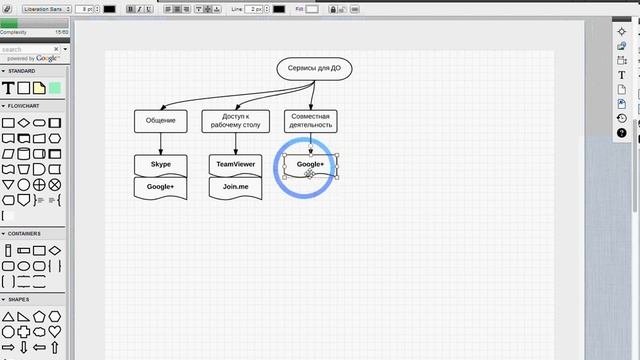This screenshot has width=640, height=360.
Task: Open the search options dropdown arrow
Action: pyautogui.click(x=65, y=49)
